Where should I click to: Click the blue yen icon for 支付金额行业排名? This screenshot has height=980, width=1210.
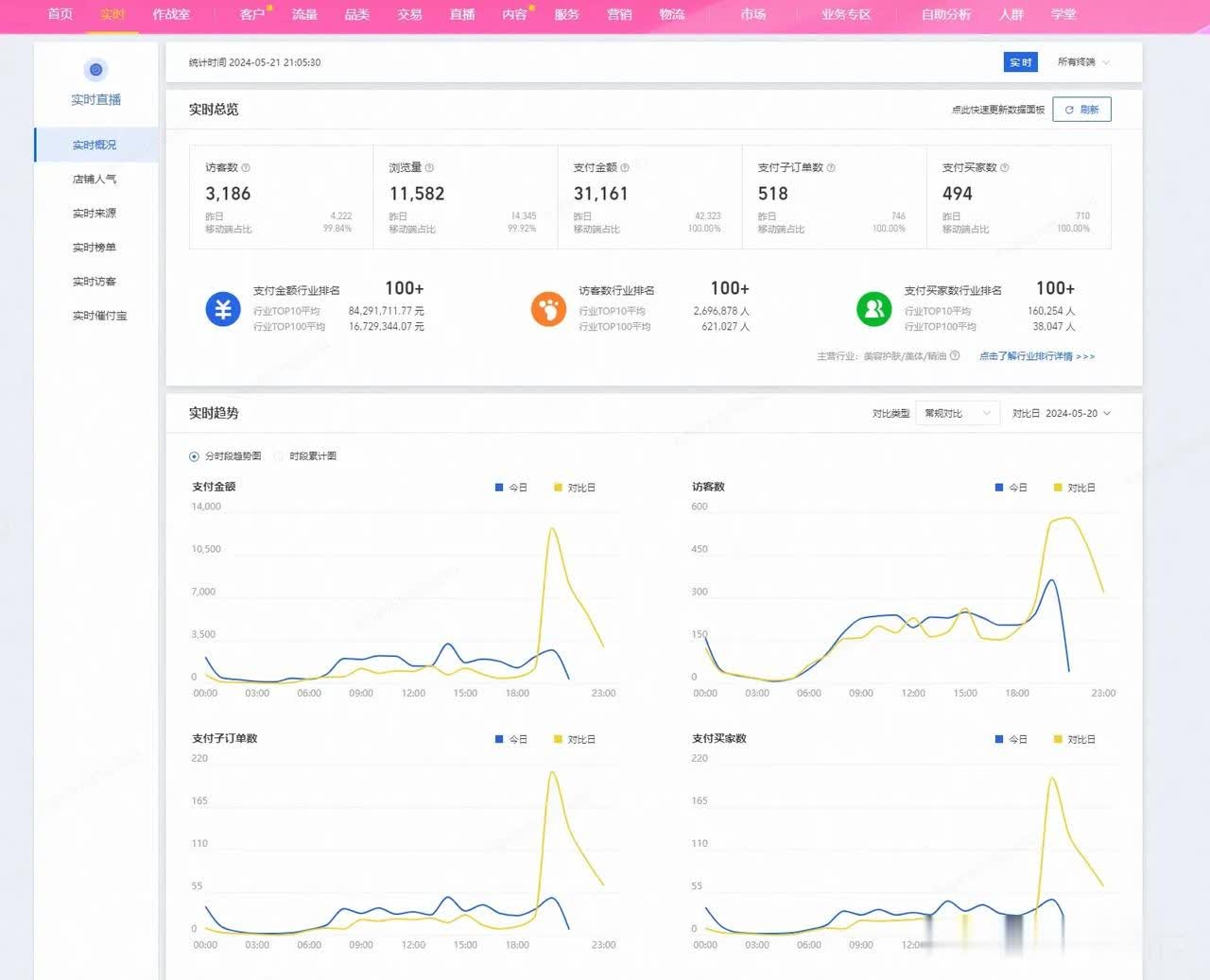tap(223, 309)
